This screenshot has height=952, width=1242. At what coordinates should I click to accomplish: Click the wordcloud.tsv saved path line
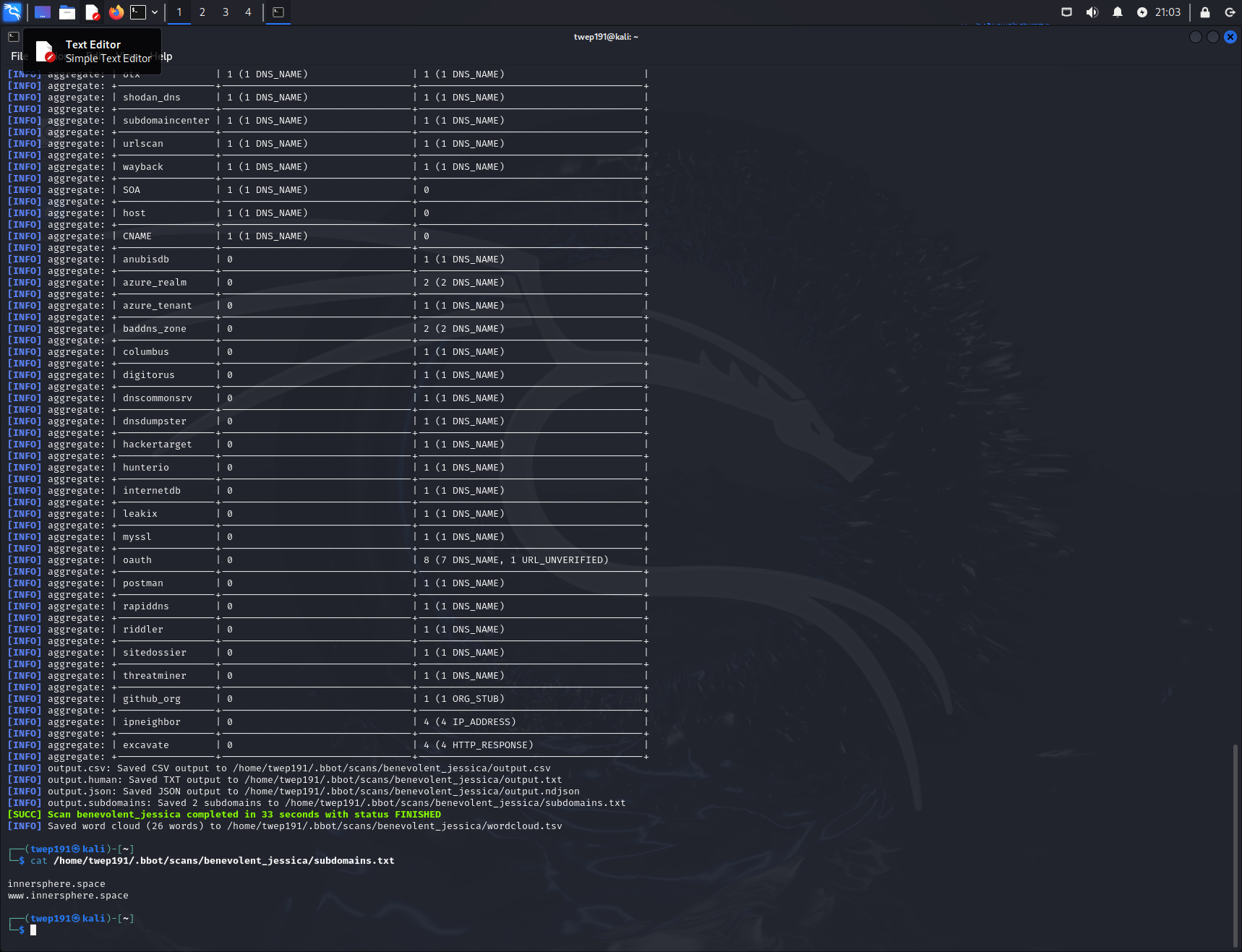click(x=285, y=826)
